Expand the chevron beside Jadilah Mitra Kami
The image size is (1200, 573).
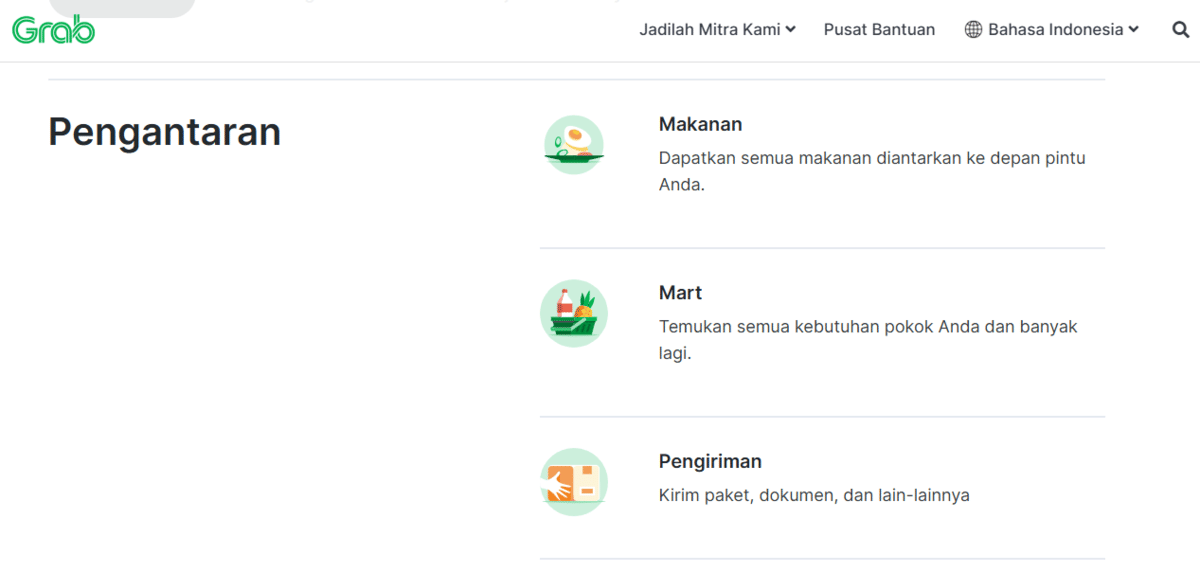(x=791, y=30)
